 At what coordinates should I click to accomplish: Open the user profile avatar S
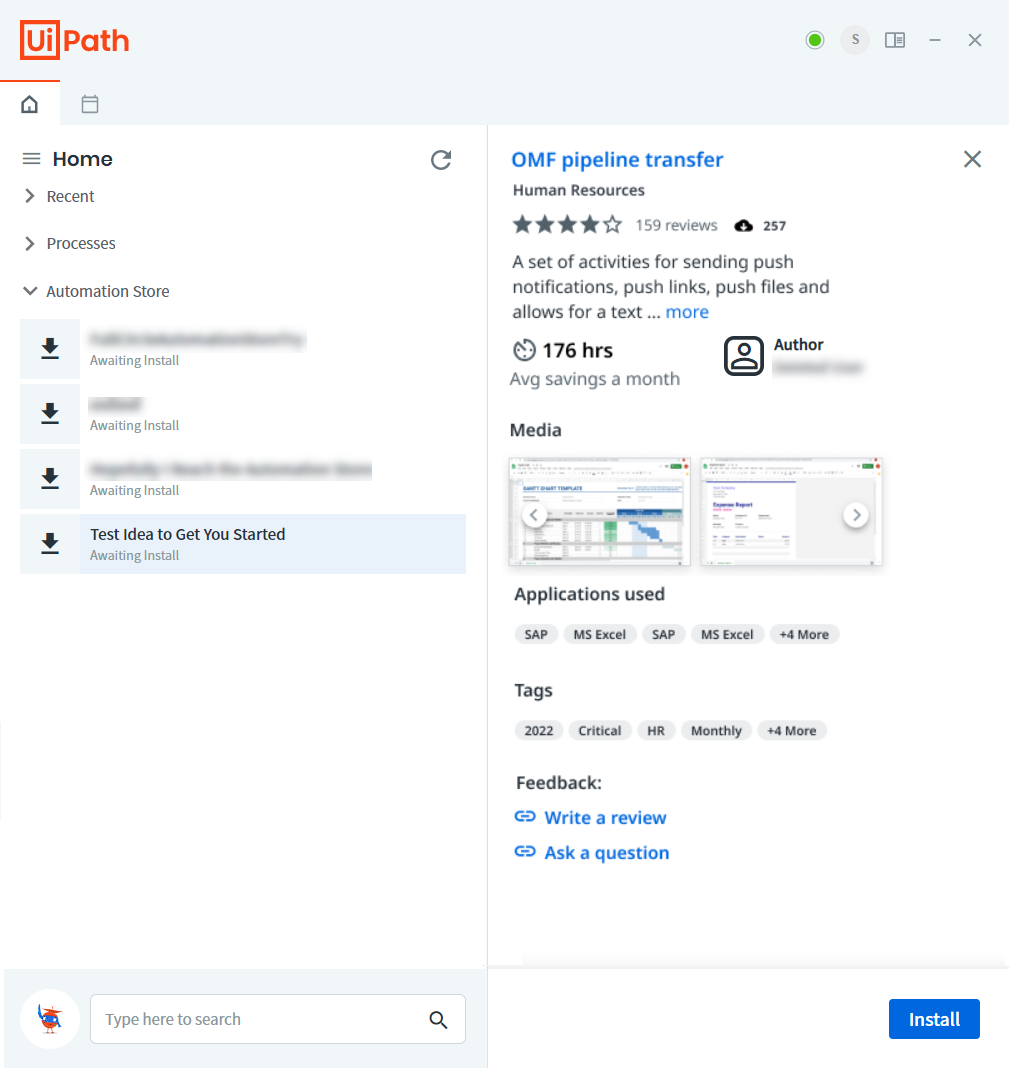[855, 40]
